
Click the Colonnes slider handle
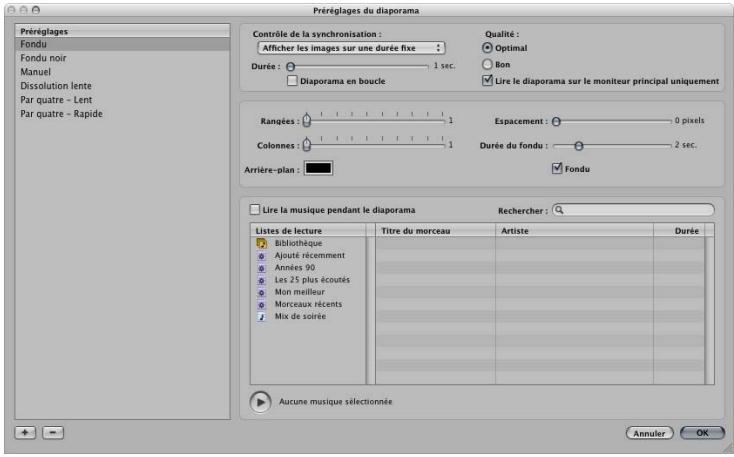coord(307,145)
